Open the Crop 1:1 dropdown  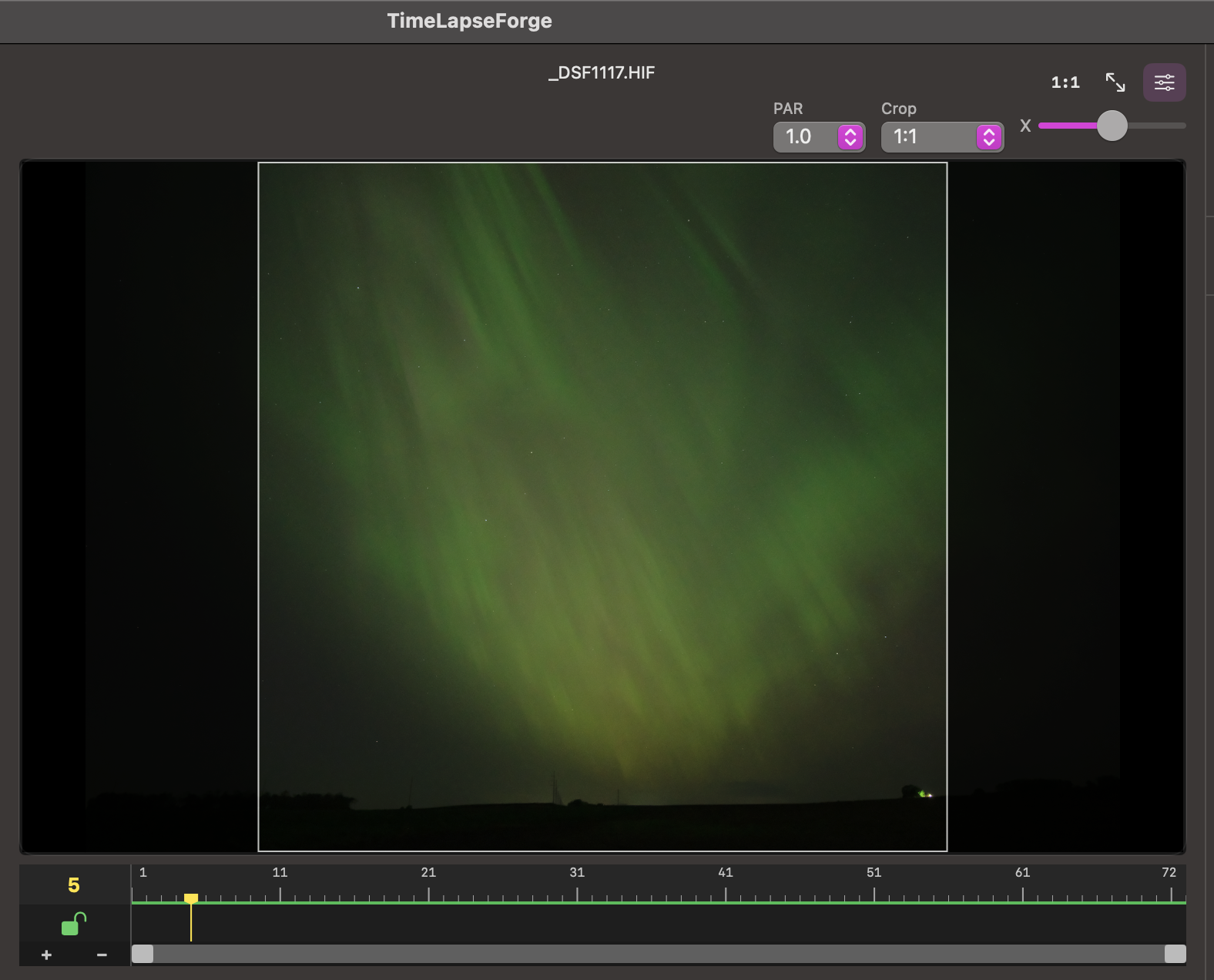point(942,137)
